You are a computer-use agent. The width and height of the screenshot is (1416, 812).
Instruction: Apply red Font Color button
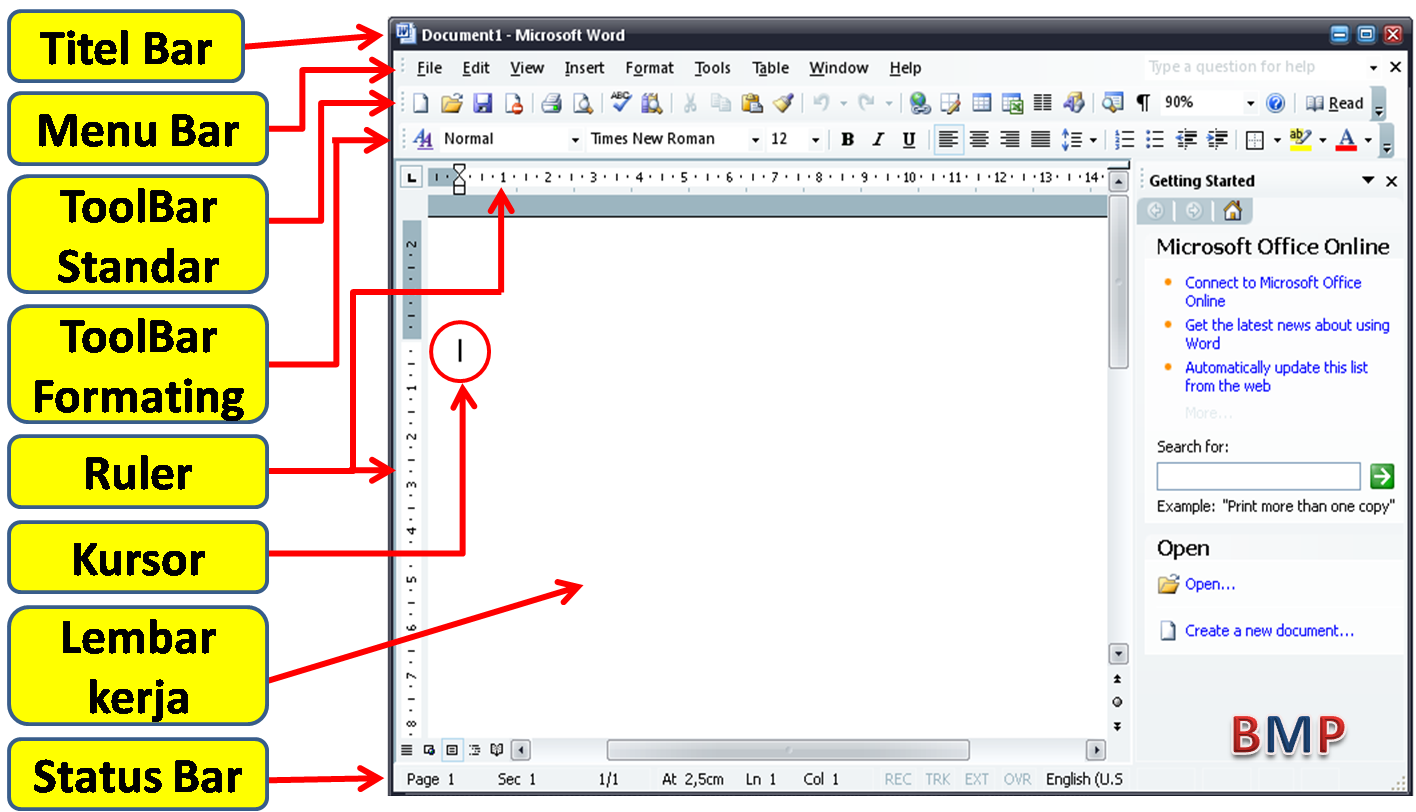1346,139
